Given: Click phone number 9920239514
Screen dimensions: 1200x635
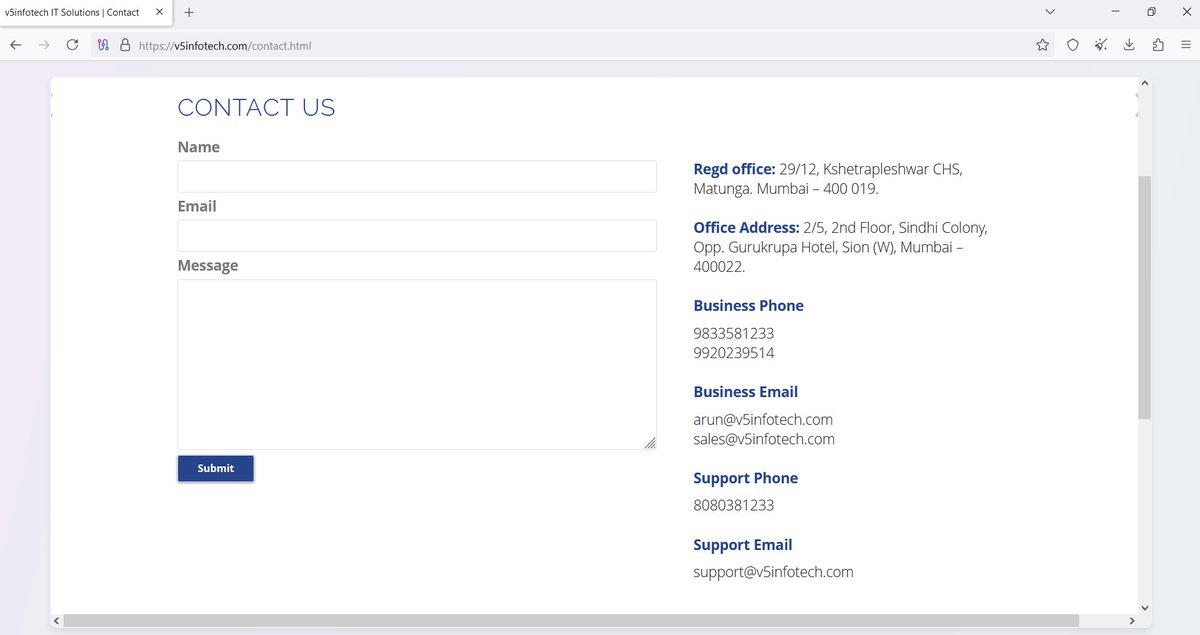Looking at the screenshot, I should pos(734,353).
